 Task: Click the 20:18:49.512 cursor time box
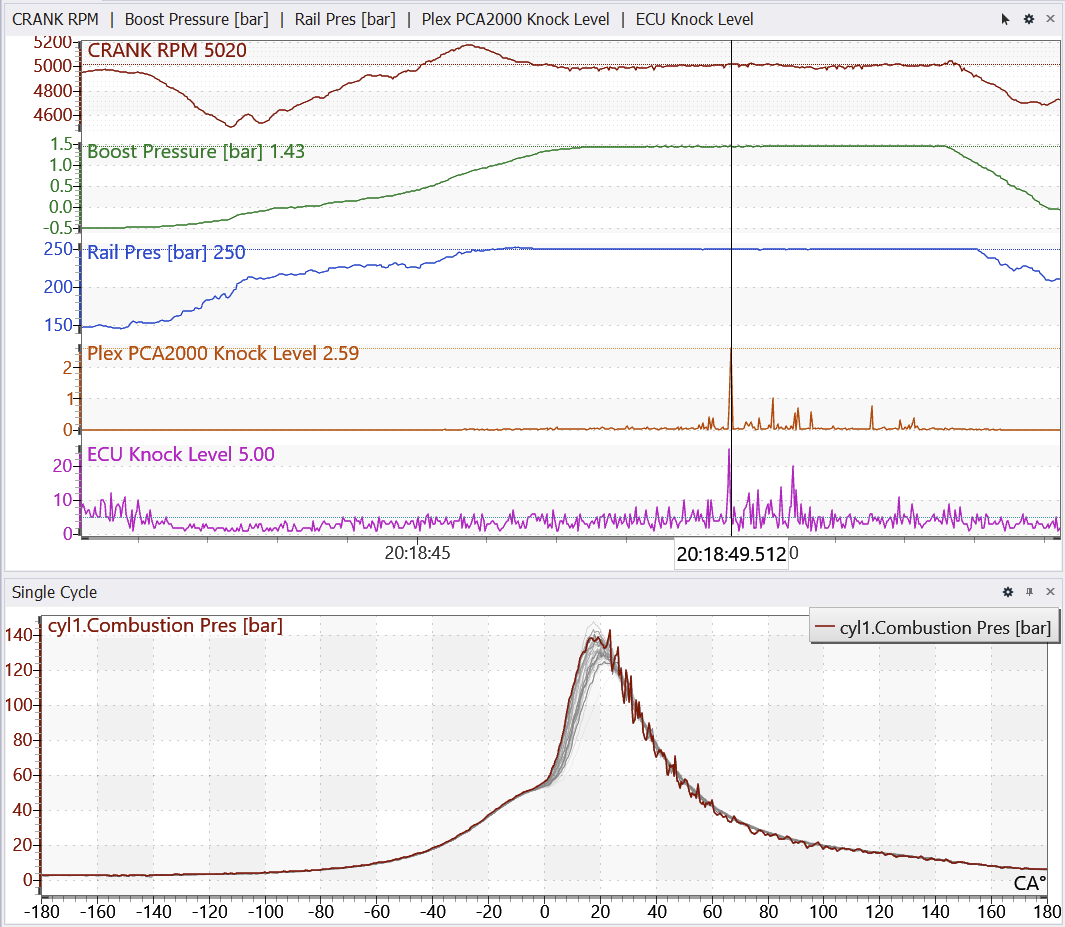coord(731,555)
